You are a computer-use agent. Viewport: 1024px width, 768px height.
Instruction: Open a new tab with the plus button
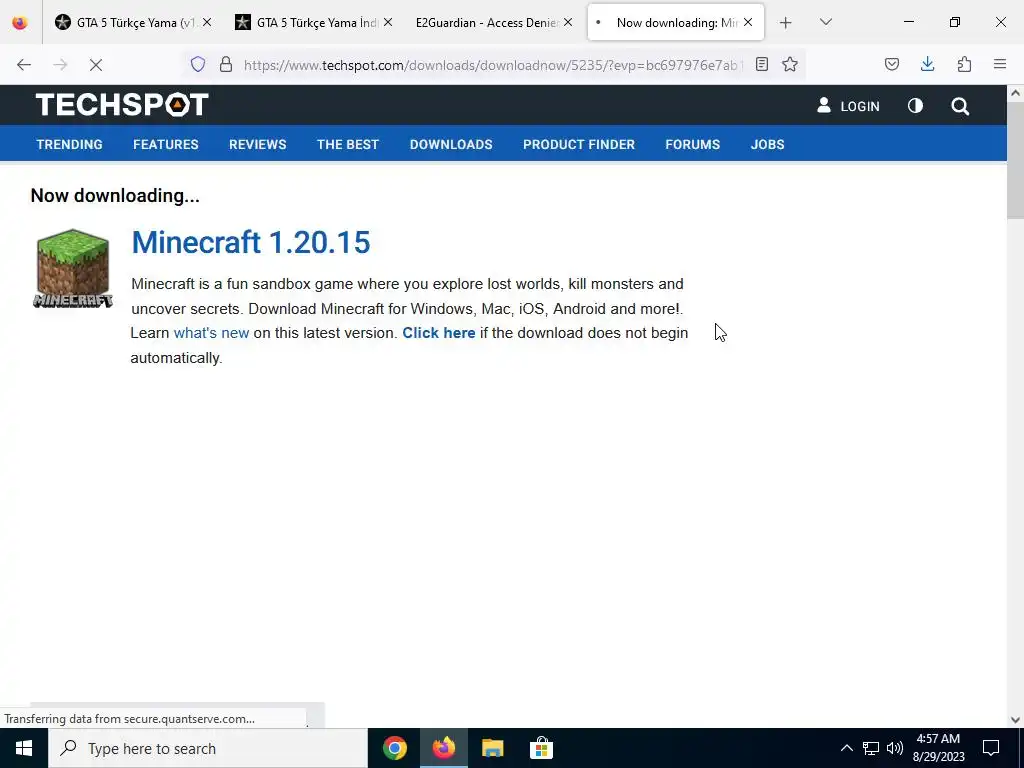786,23
